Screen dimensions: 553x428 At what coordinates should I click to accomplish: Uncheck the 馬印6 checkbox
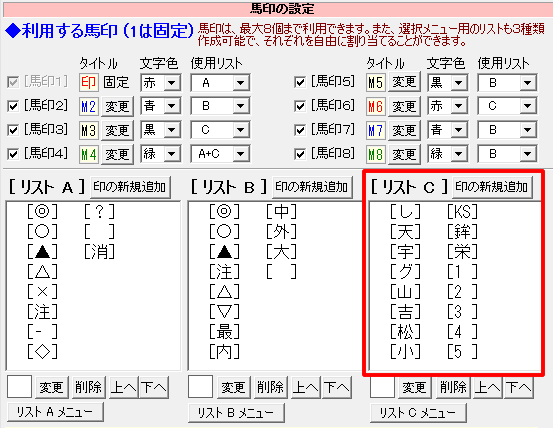[300, 106]
